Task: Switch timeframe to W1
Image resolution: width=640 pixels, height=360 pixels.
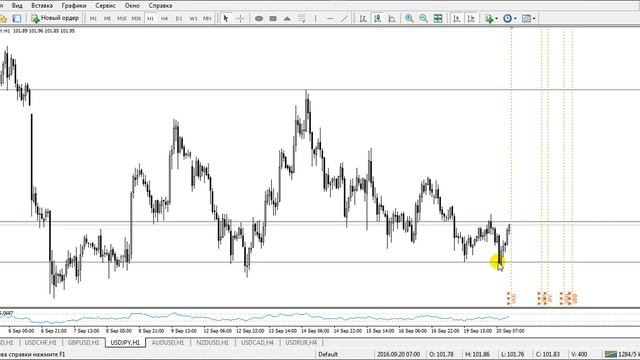Action: tap(193, 18)
